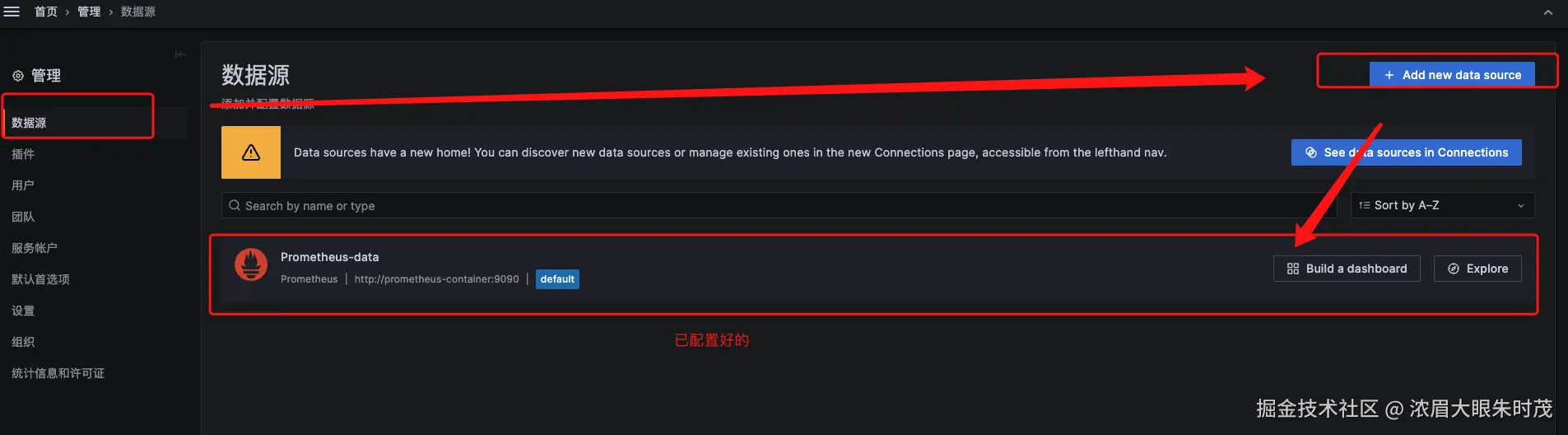
Task: Collapse the sidebar using dock arrow icon
Action: pyautogui.click(x=180, y=54)
